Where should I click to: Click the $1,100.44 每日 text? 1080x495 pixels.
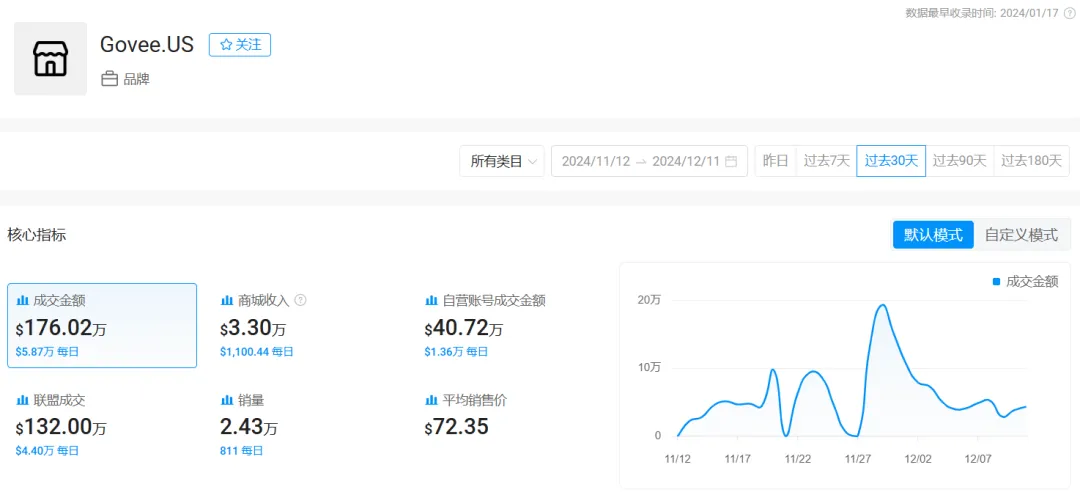(257, 352)
